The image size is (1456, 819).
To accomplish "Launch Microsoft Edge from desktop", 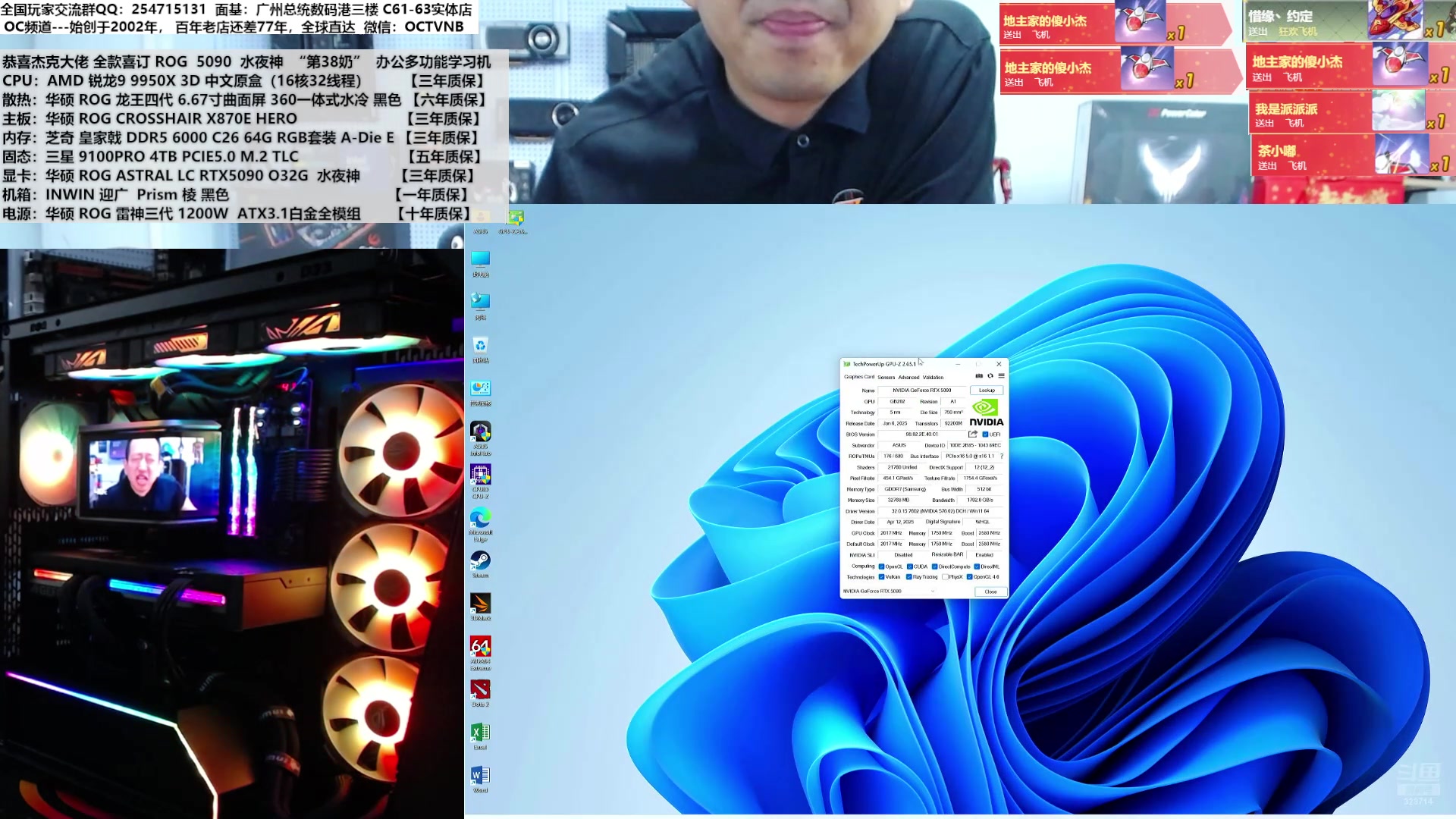I will click(x=480, y=524).
